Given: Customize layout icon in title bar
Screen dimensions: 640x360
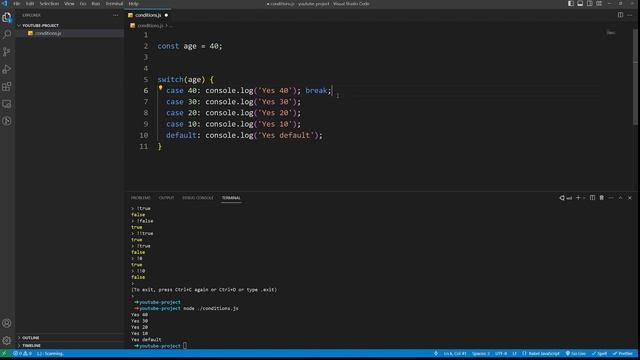Looking at the screenshot, I should 599,4.
